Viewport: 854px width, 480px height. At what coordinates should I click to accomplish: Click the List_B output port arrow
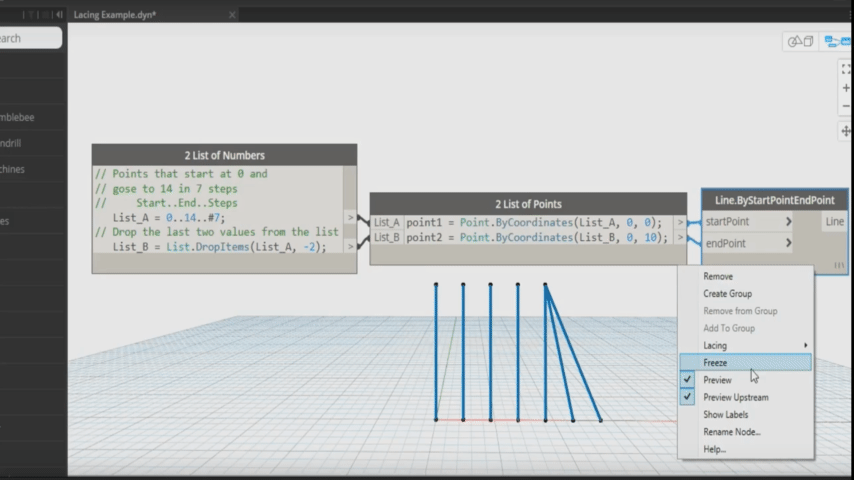350,246
